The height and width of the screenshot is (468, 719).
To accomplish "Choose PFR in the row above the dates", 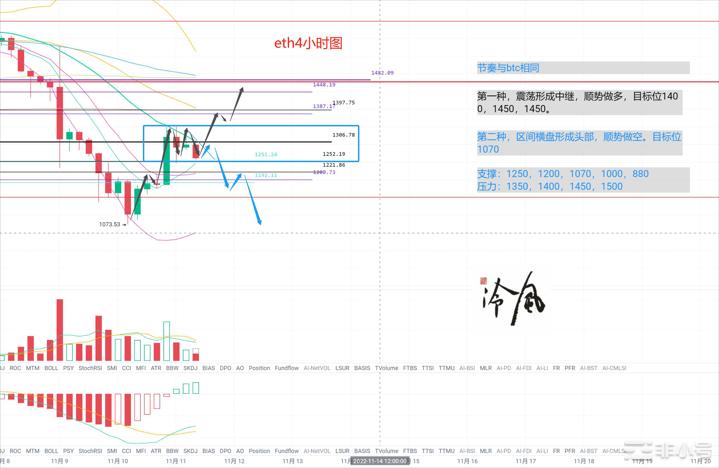I will tap(570, 451).
